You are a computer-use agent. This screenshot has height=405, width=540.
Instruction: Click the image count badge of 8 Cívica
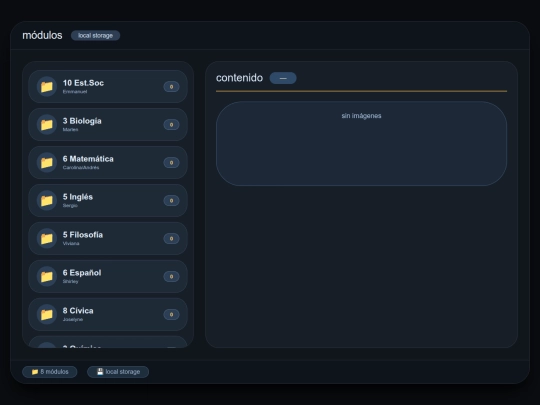tap(171, 314)
